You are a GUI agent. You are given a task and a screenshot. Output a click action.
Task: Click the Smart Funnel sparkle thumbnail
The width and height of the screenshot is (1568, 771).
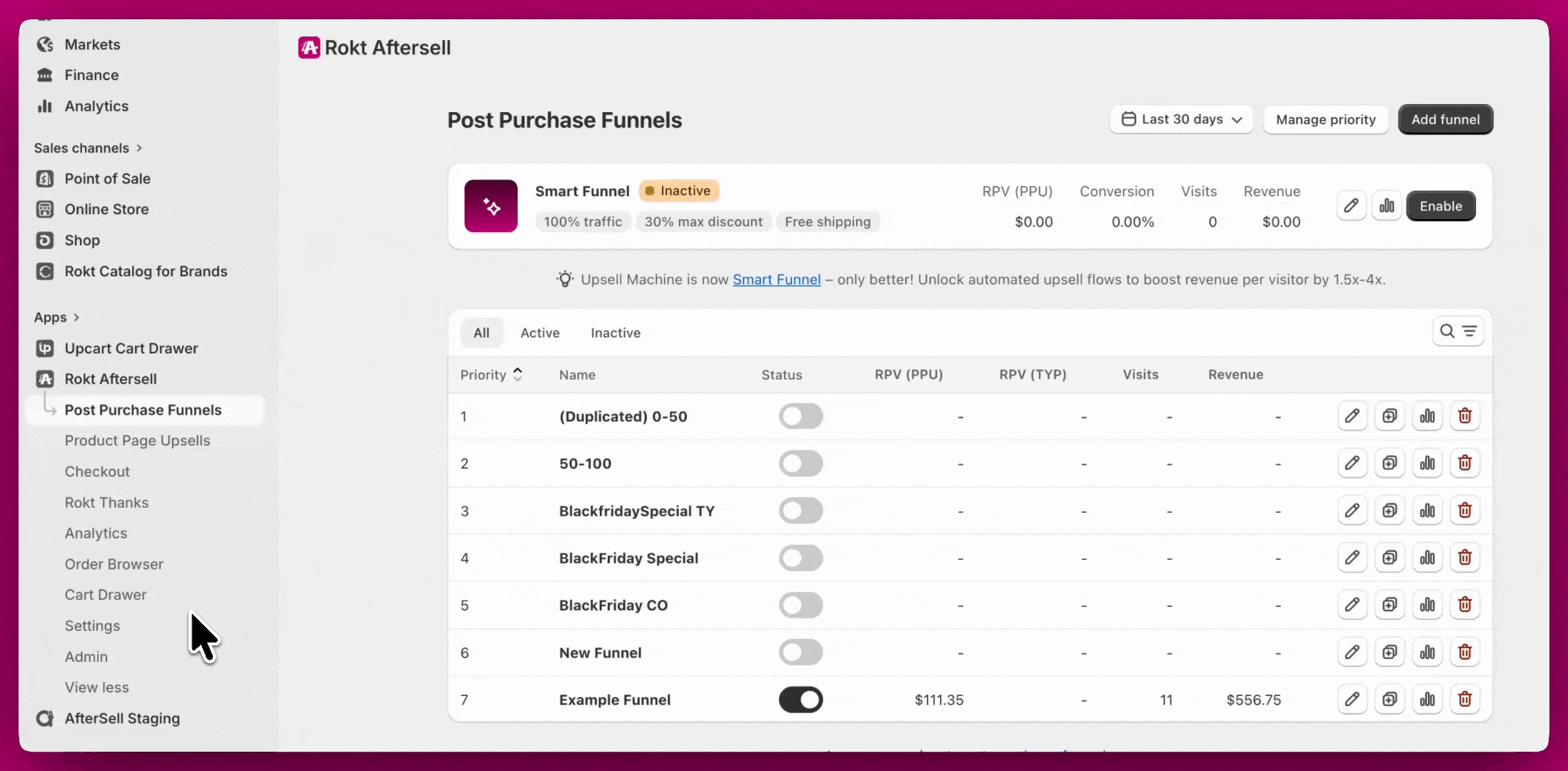click(x=491, y=206)
